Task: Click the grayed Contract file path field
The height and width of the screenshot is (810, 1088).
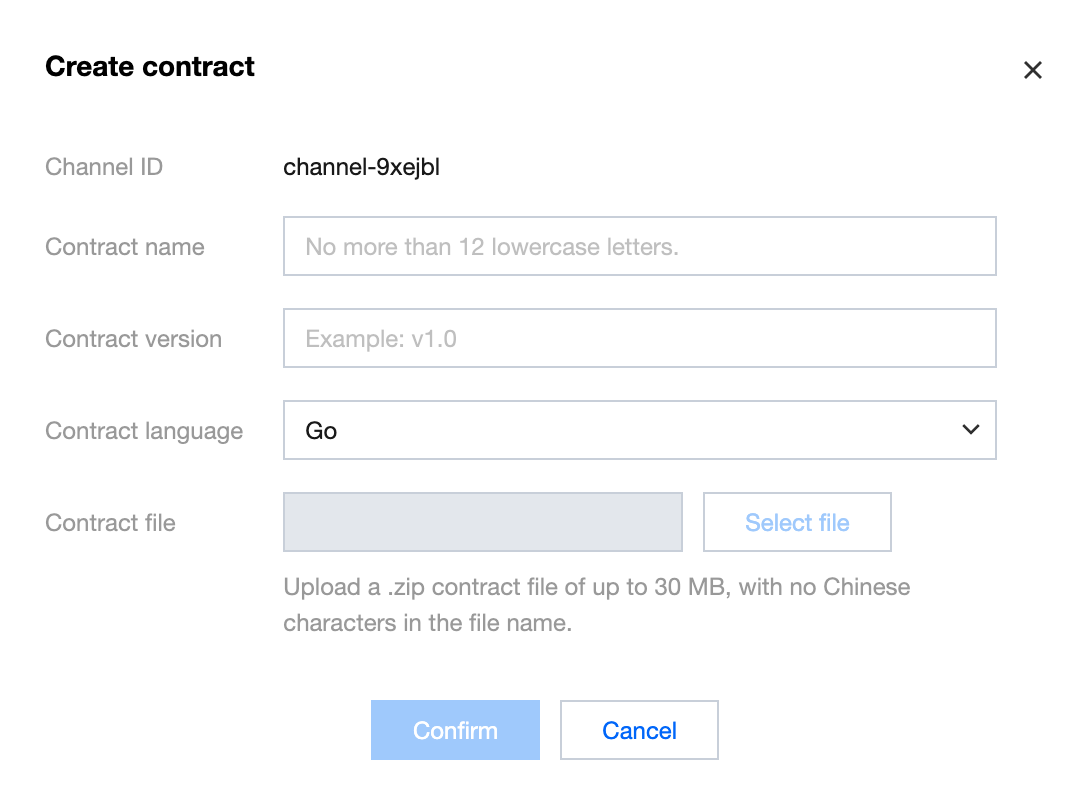Action: tap(483, 522)
